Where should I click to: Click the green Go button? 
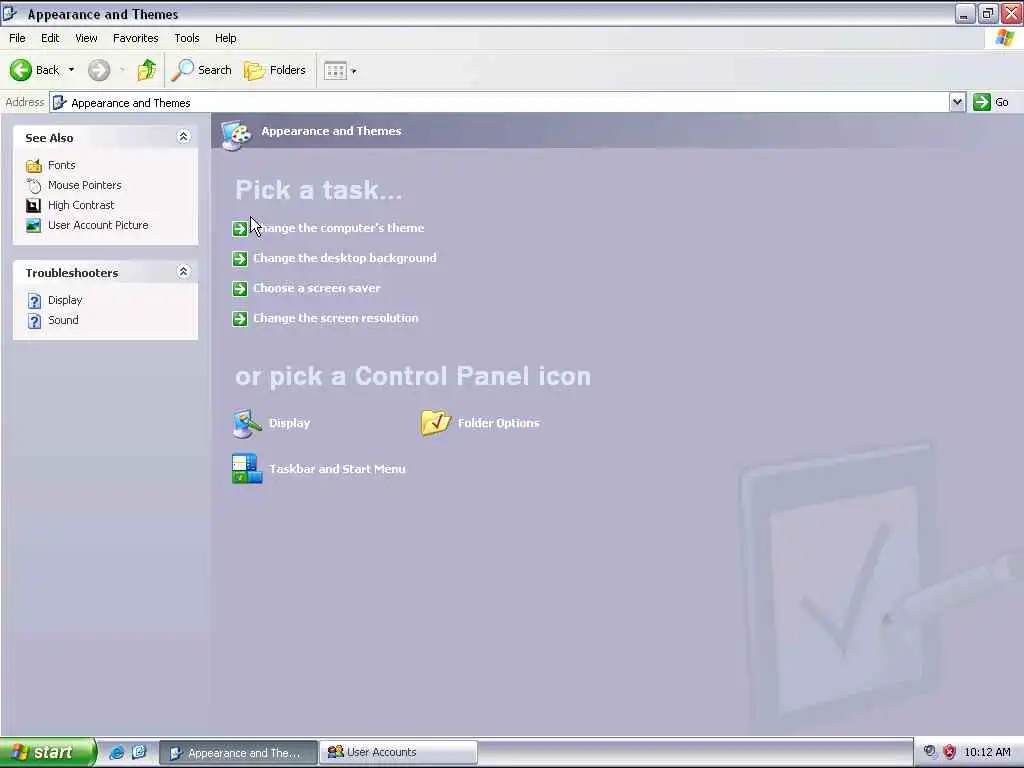pos(991,103)
